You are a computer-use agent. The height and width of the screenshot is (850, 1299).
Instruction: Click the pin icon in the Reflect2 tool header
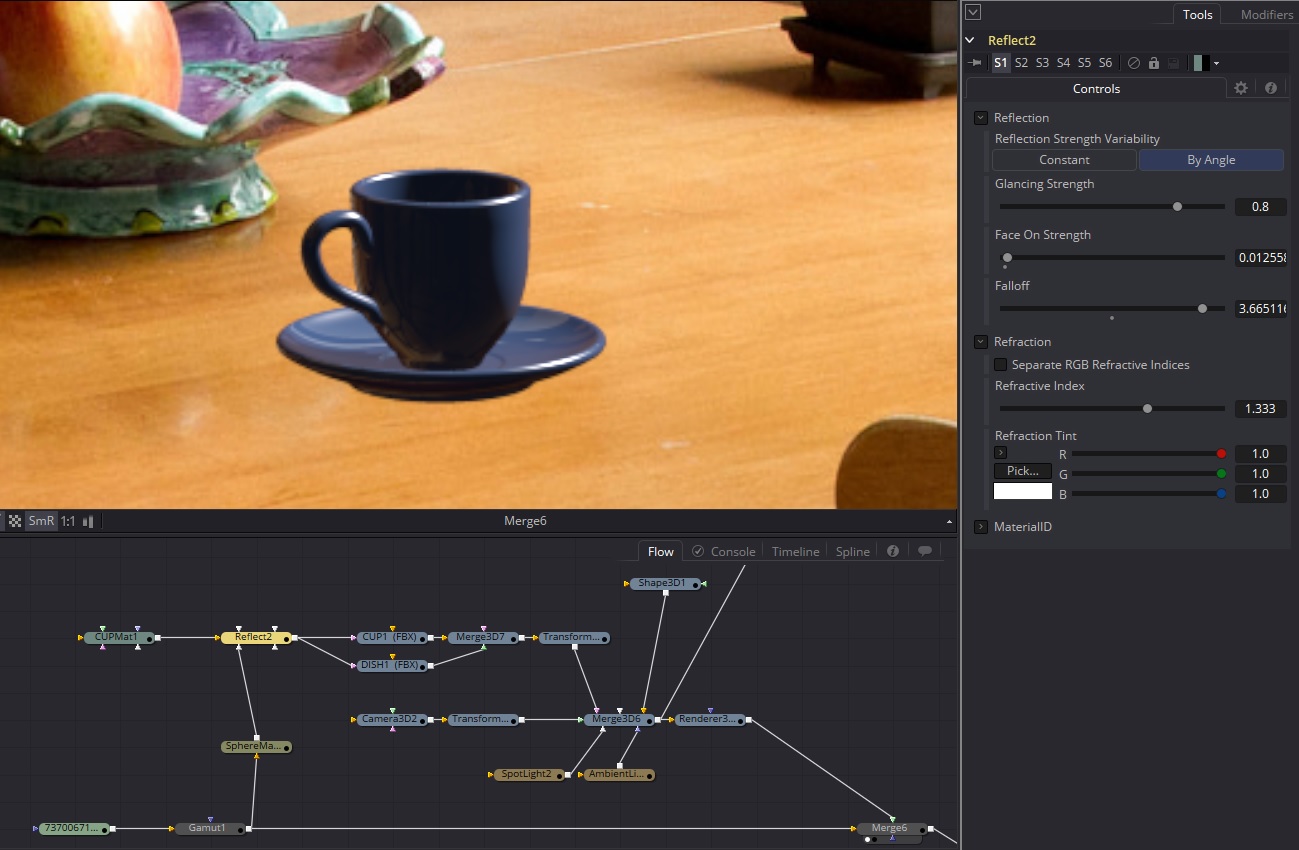tap(974, 62)
